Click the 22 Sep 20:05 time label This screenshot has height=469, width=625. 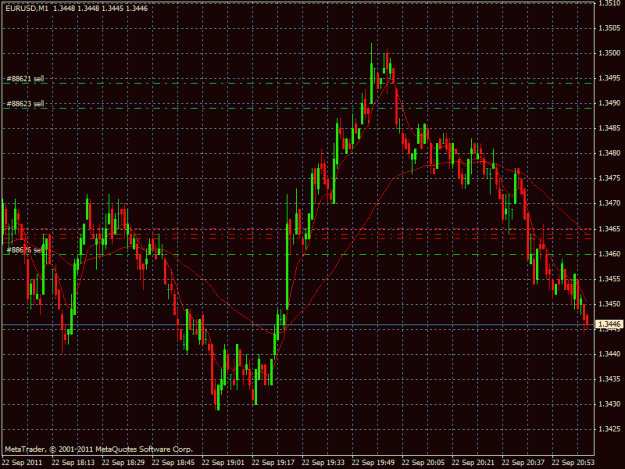pyautogui.click(x=423, y=463)
